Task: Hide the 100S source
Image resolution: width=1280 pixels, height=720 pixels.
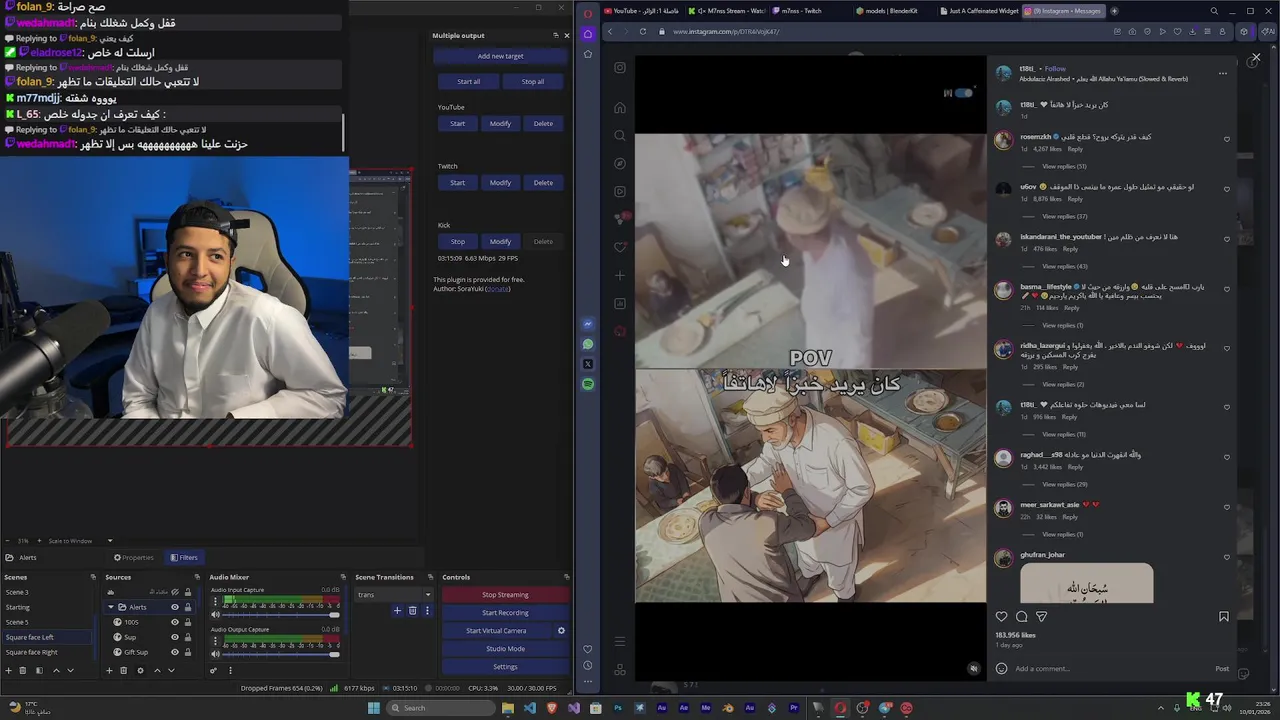Action: pyautogui.click(x=175, y=622)
